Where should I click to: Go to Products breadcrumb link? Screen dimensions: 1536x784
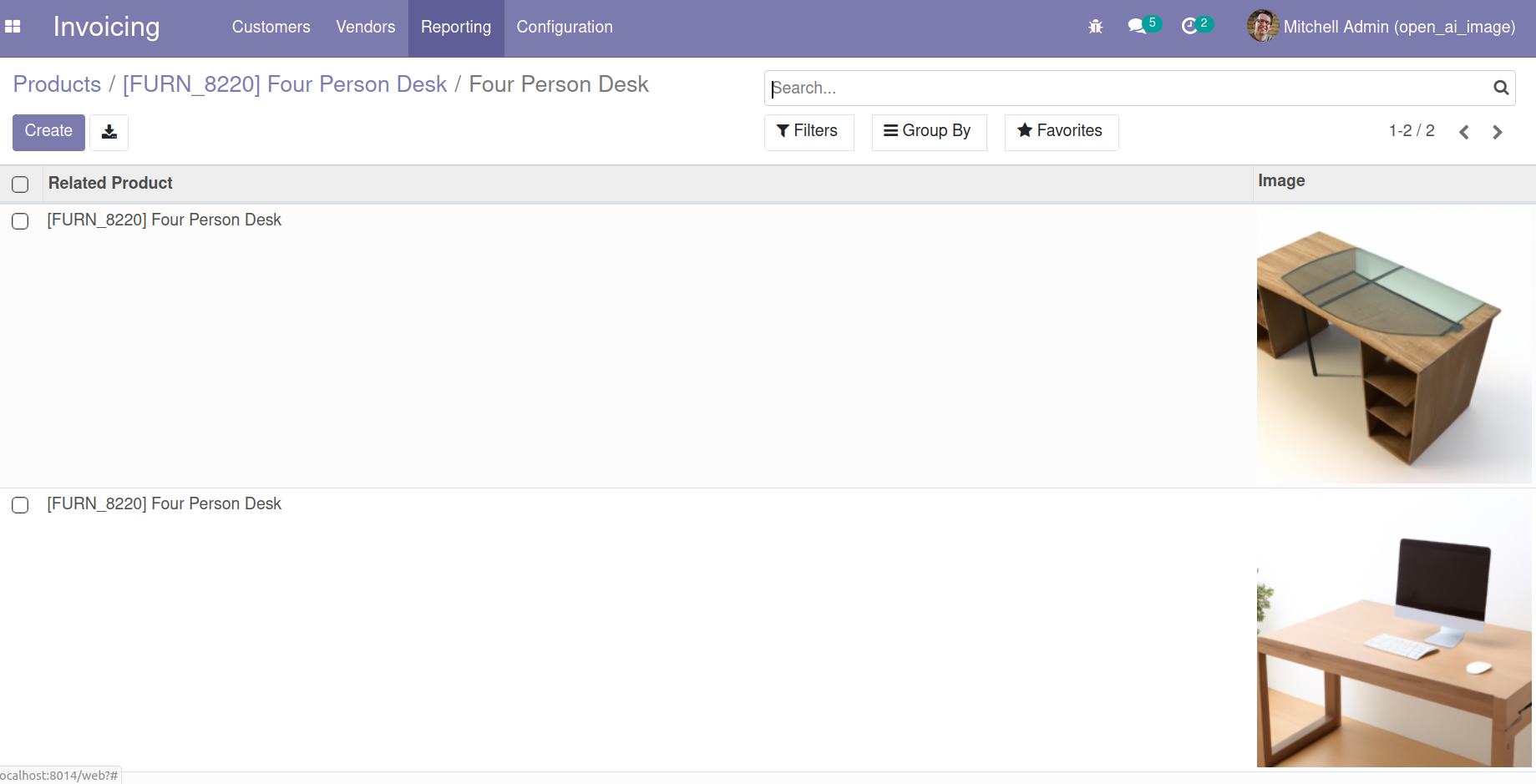57,84
